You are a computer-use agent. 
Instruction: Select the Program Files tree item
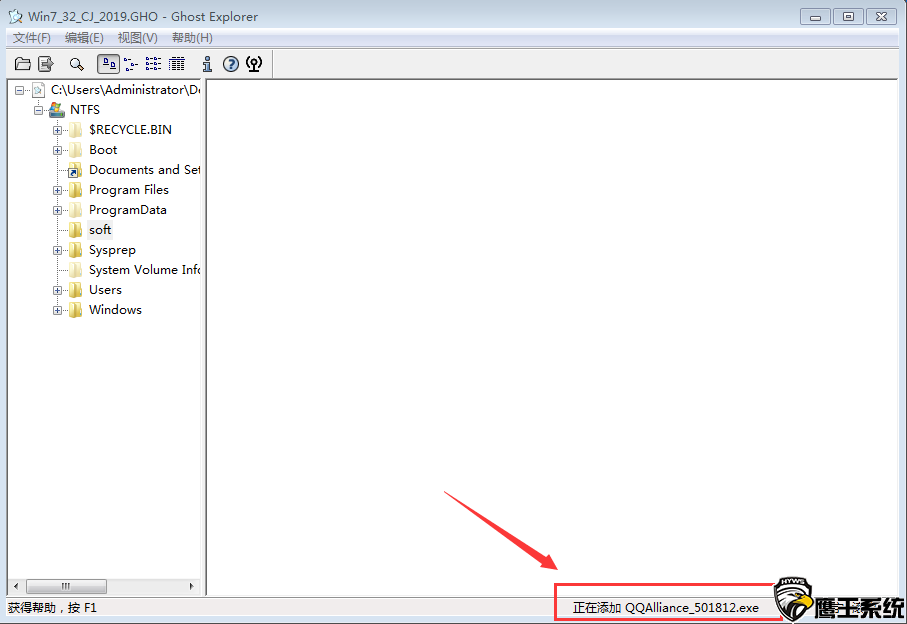coord(129,190)
